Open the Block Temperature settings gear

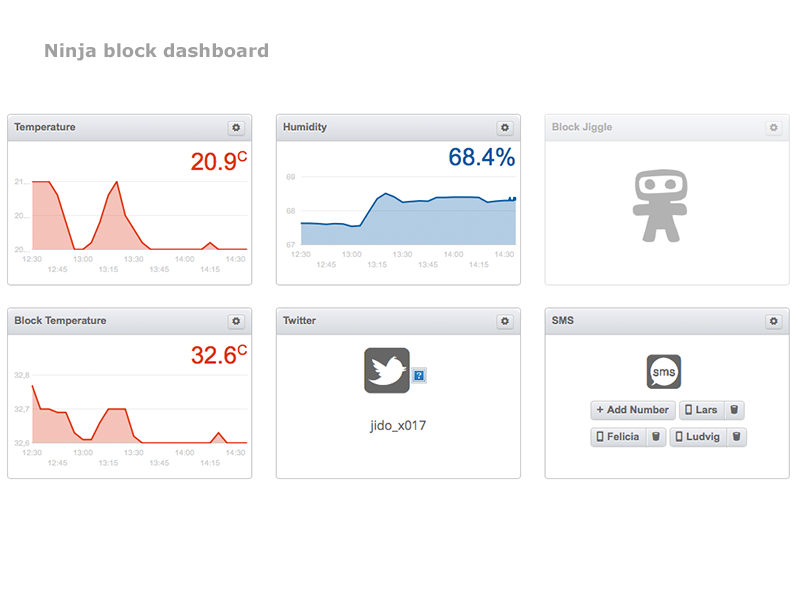point(236,321)
